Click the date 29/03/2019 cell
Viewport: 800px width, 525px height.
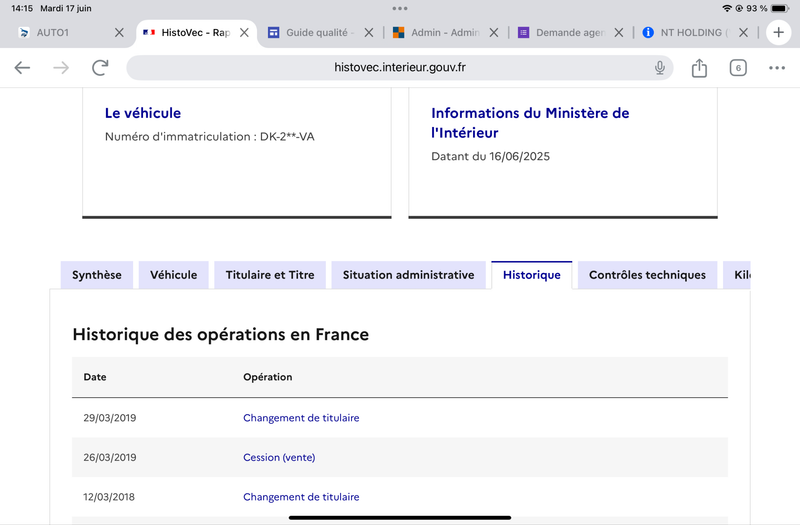[110, 418]
